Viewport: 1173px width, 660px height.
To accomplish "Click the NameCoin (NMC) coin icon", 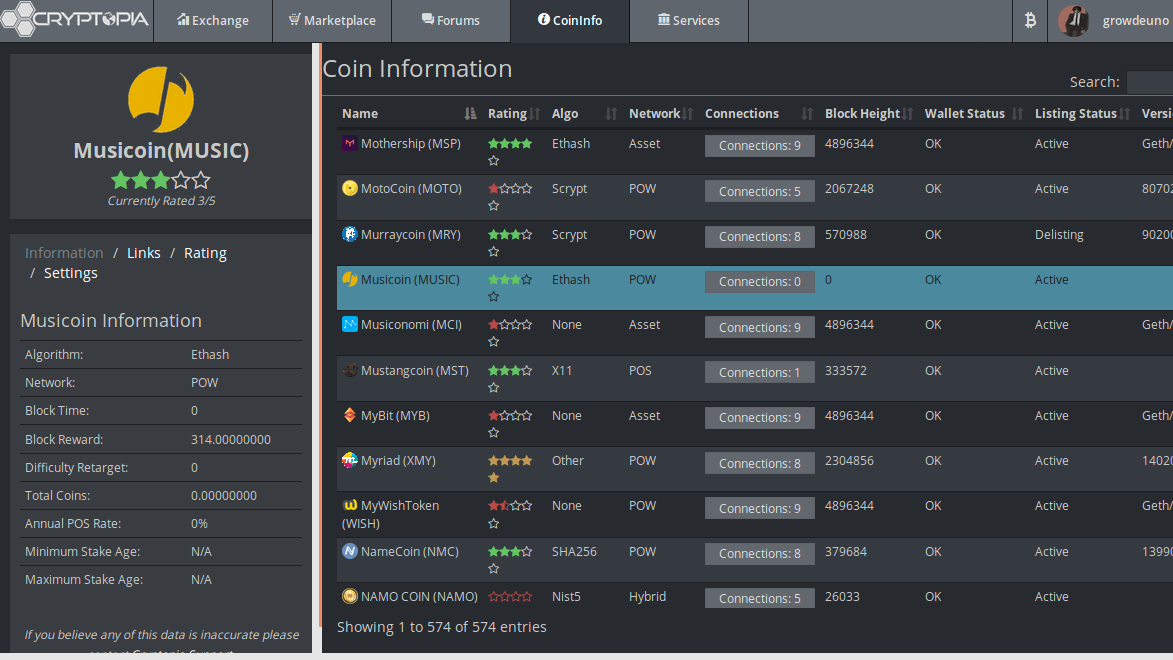I will point(349,551).
